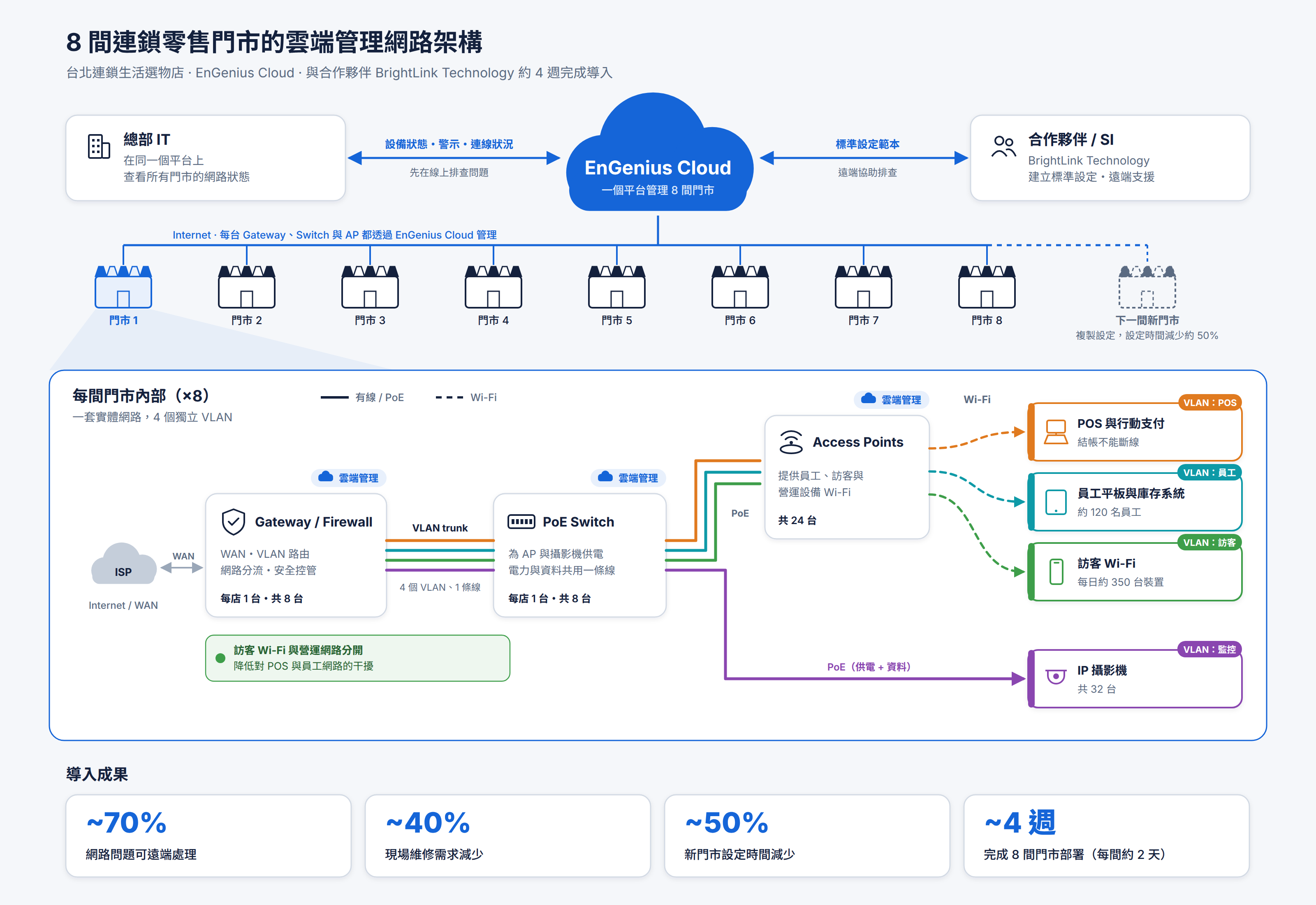This screenshot has height=905, width=1316.
Task: Open the ~40% 現場維修需求減少 card
Action: tap(508, 836)
